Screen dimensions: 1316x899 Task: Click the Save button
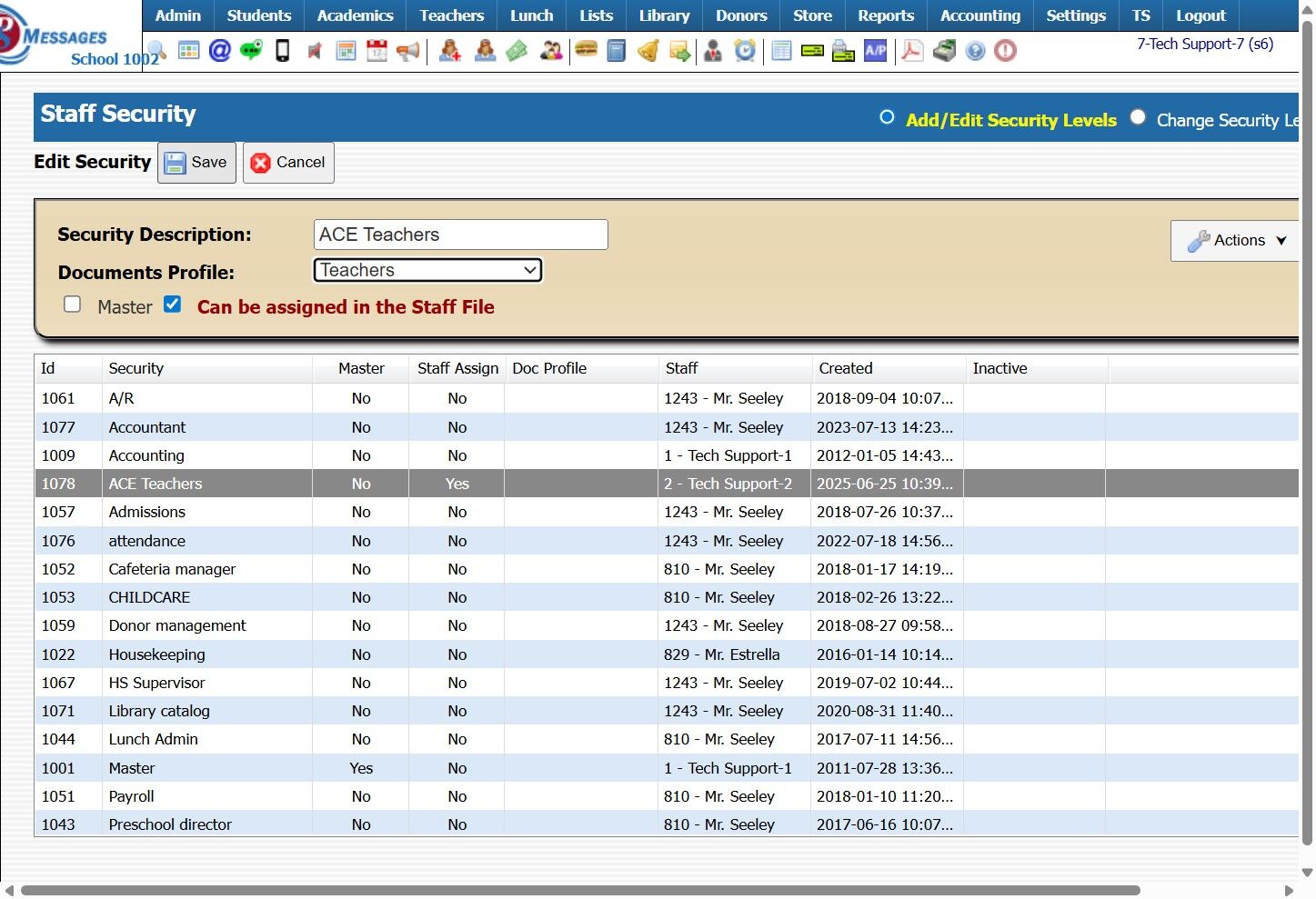(x=196, y=163)
